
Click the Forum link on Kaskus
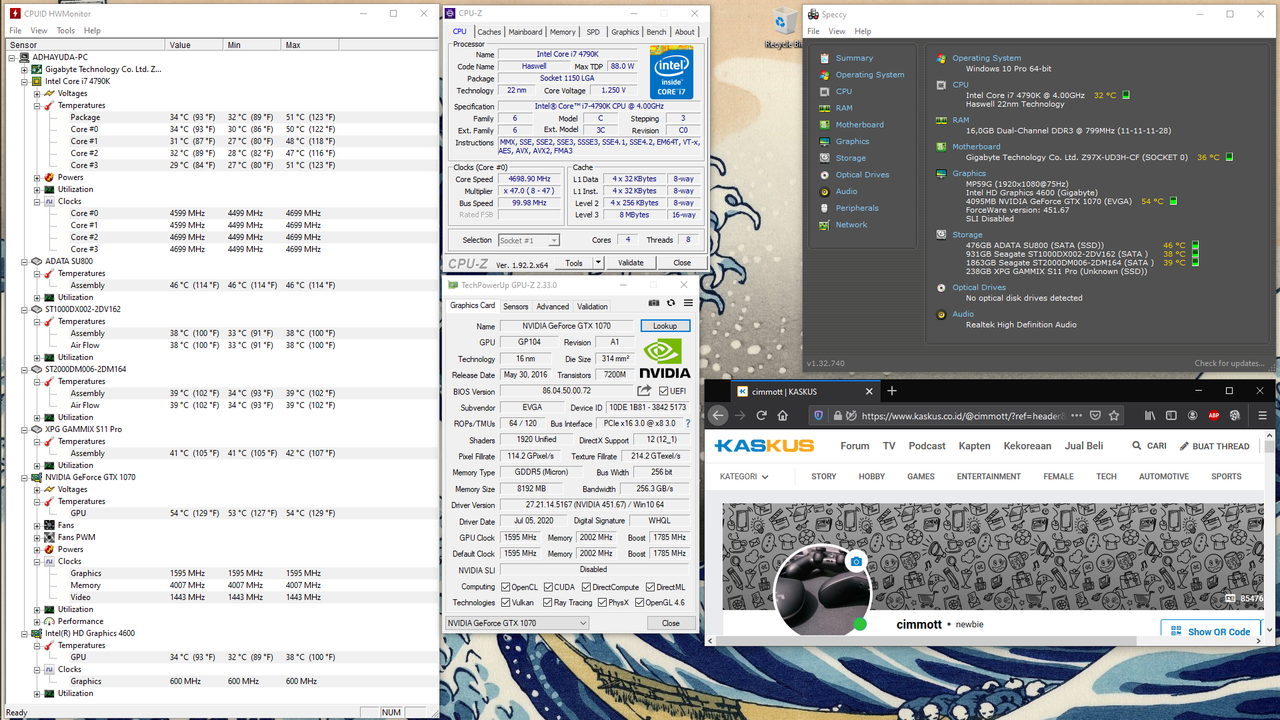(x=855, y=446)
